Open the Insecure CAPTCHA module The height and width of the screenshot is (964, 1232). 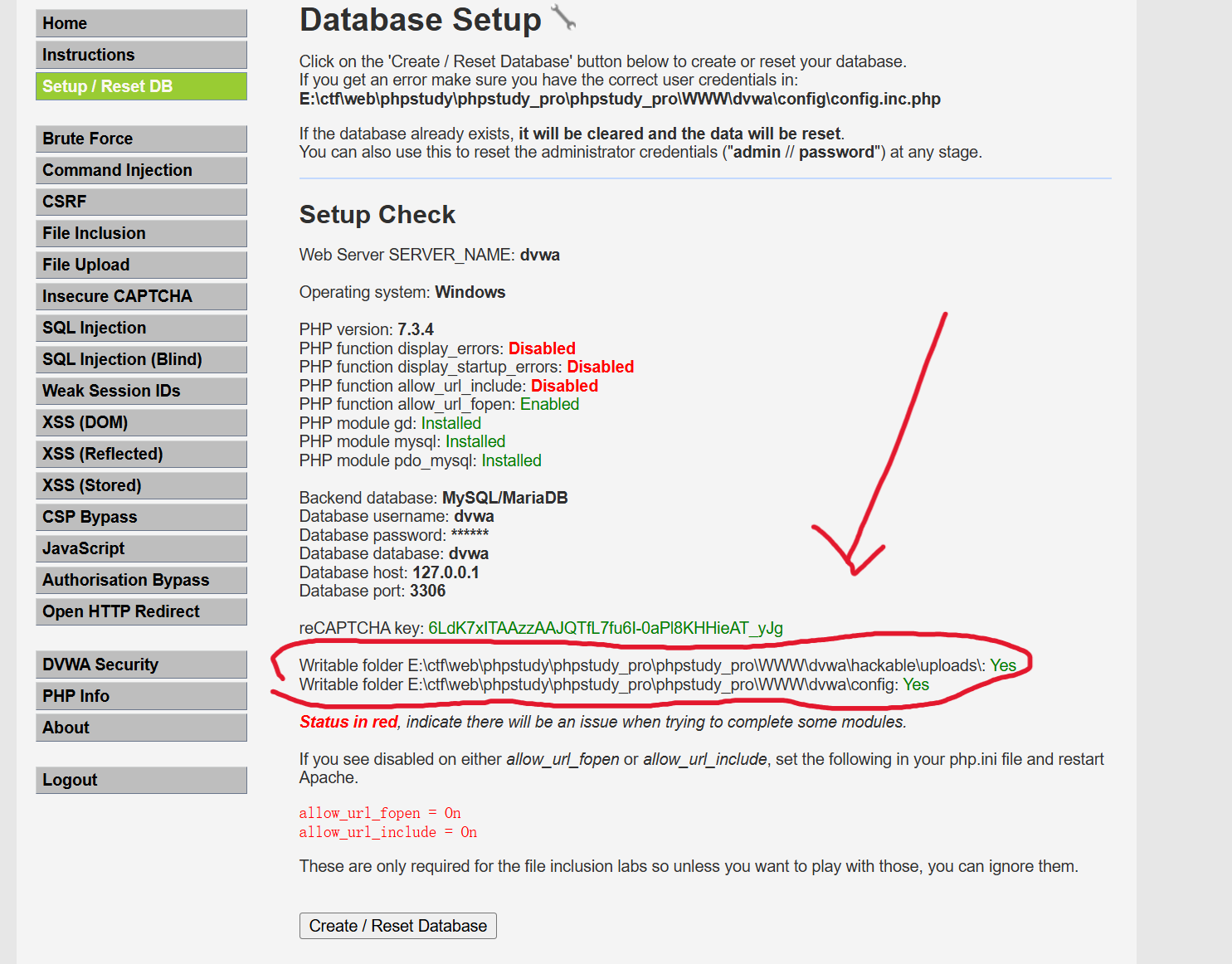[x=141, y=296]
